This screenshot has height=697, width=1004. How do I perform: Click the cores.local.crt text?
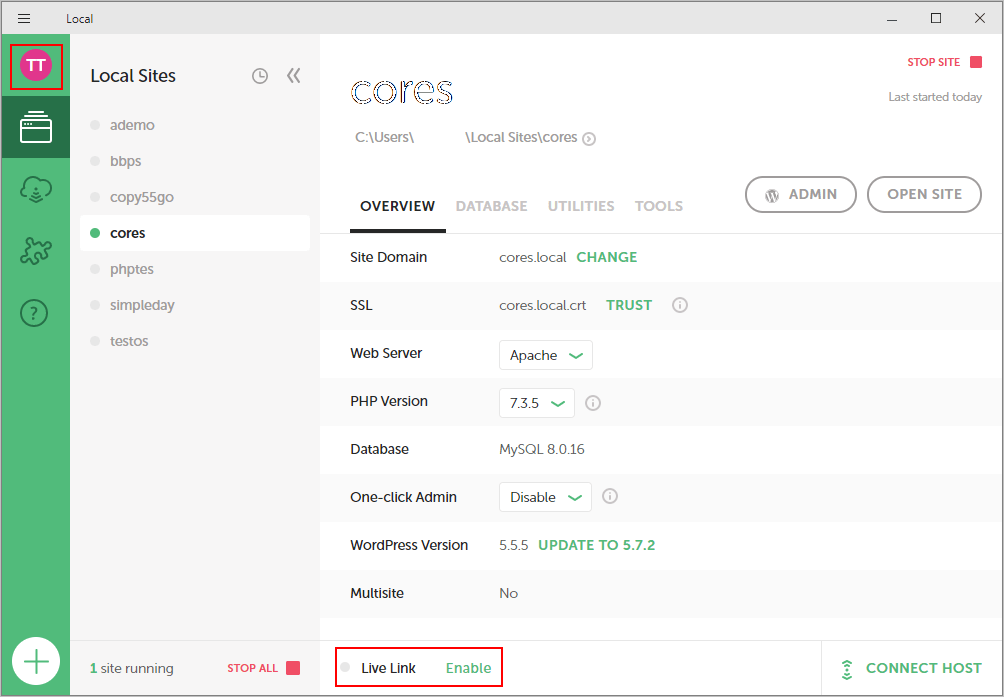coord(542,305)
